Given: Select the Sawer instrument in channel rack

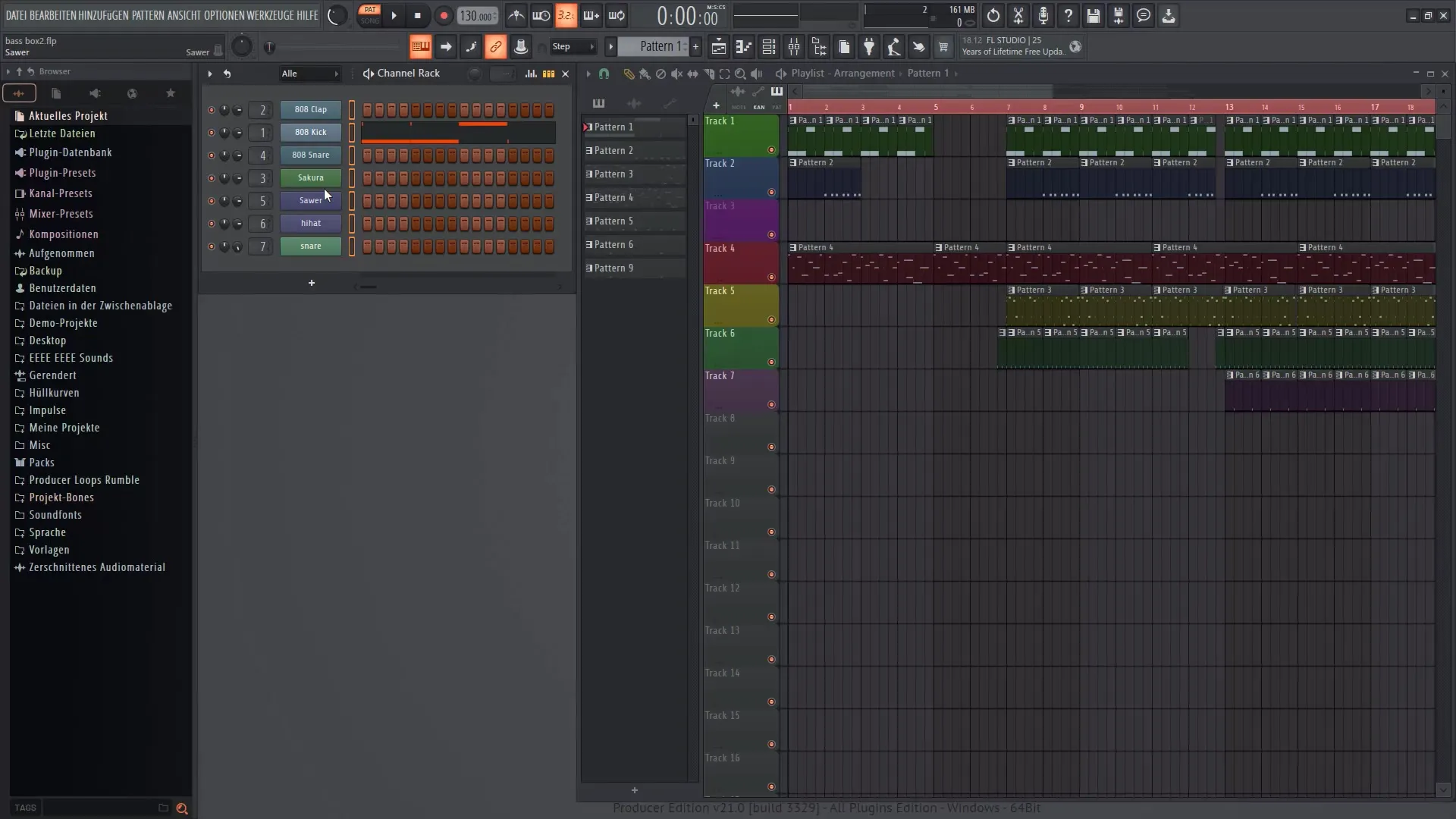Looking at the screenshot, I should (x=310, y=200).
